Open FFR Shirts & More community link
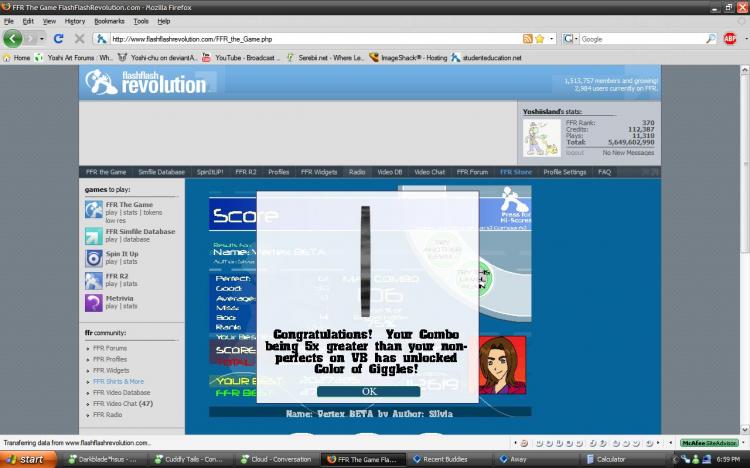750x468 pixels. tap(118, 381)
